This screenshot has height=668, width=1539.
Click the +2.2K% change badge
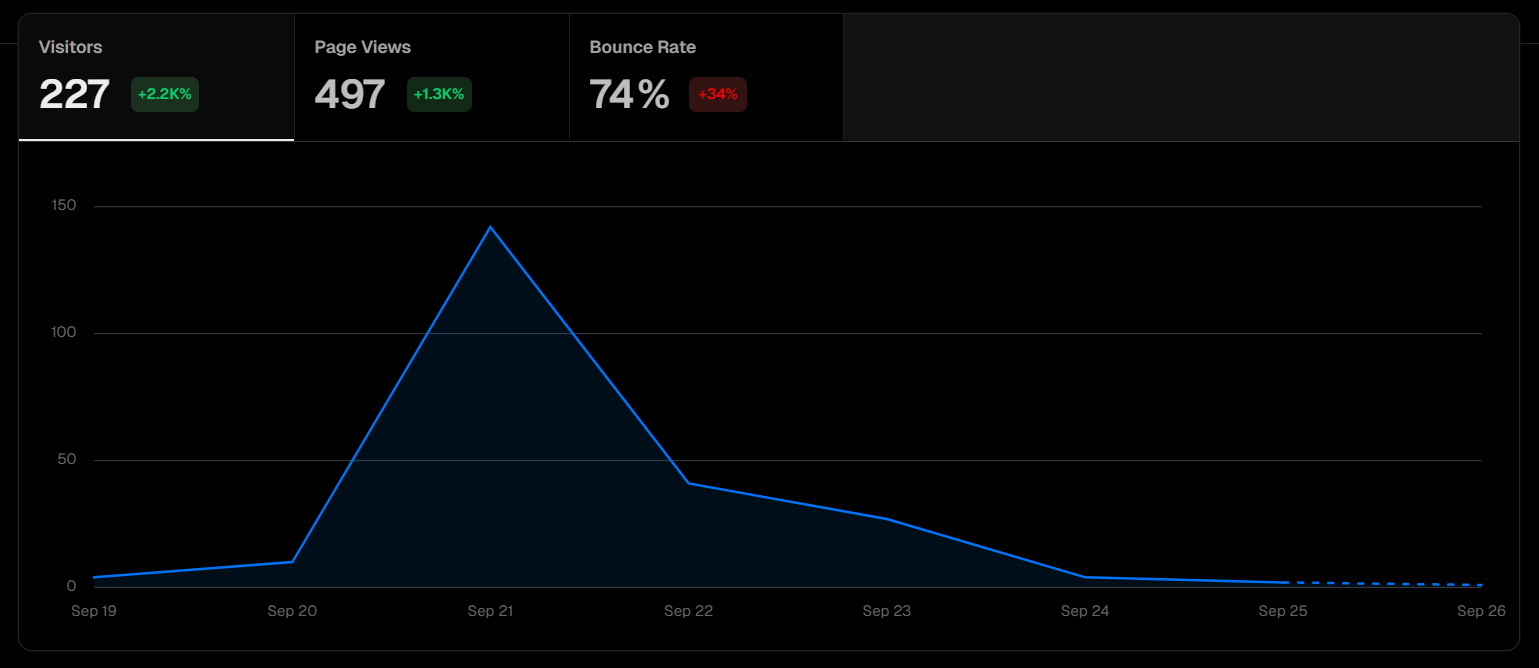click(164, 94)
